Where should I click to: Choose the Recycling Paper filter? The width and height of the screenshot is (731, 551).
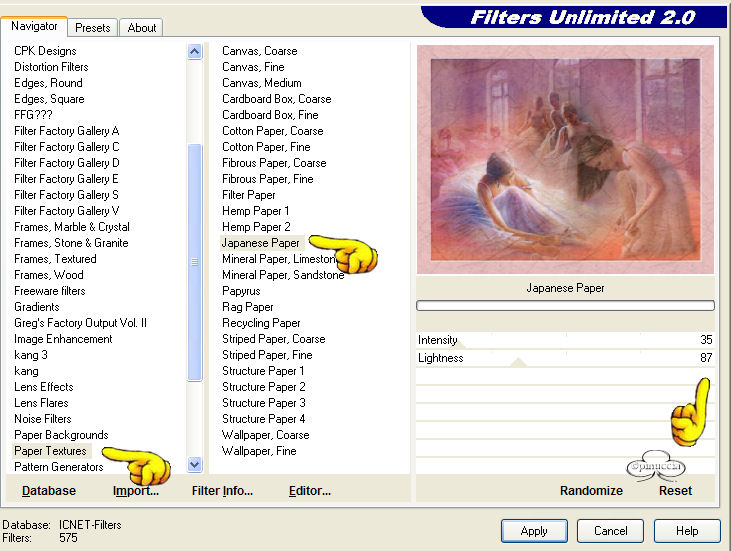(x=261, y=323)
